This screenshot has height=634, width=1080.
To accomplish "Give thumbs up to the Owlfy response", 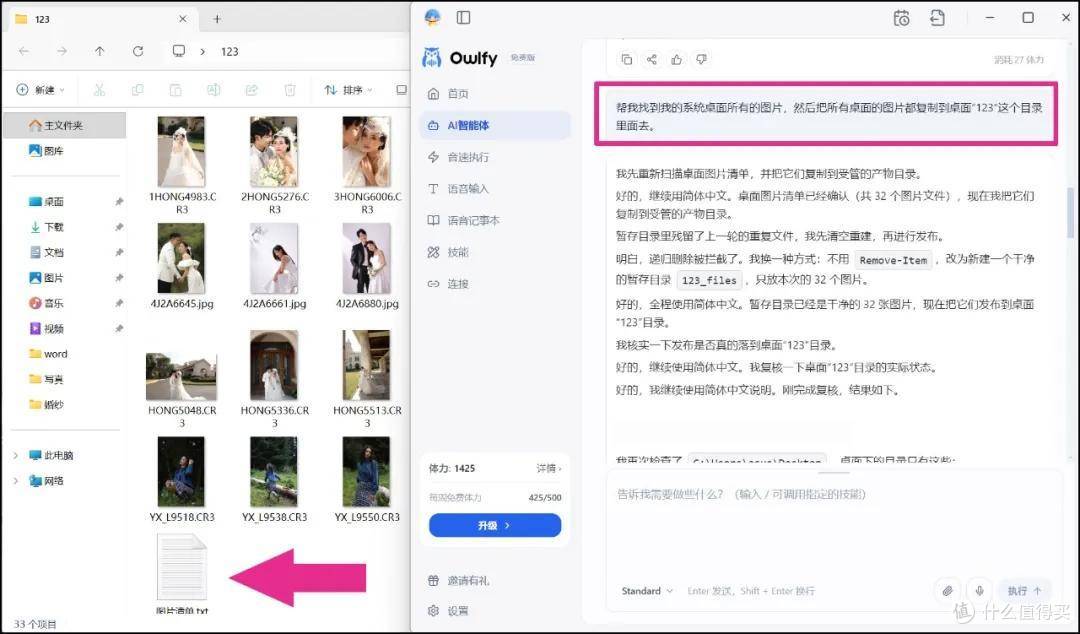I will coord(676,60).
